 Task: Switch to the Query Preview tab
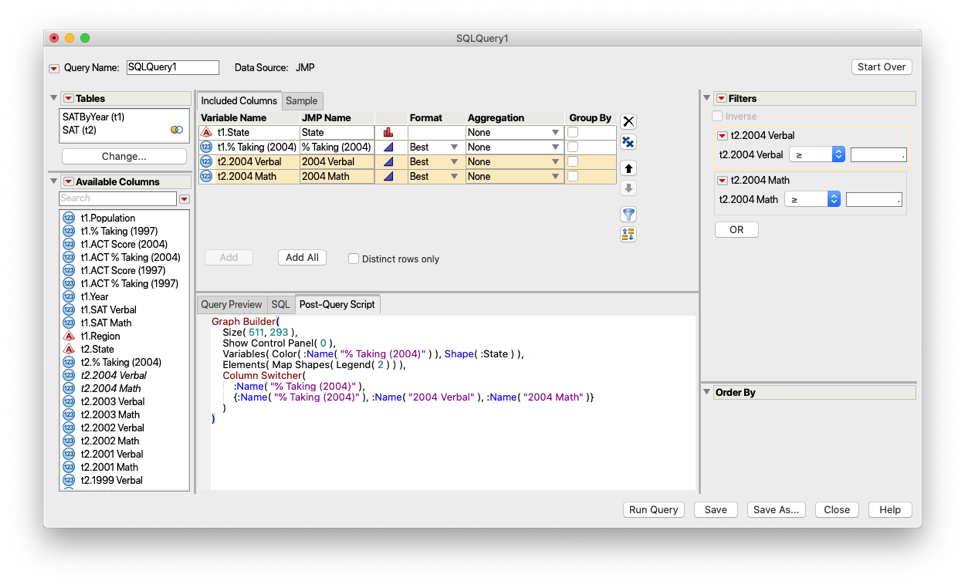tap(231, 304)
